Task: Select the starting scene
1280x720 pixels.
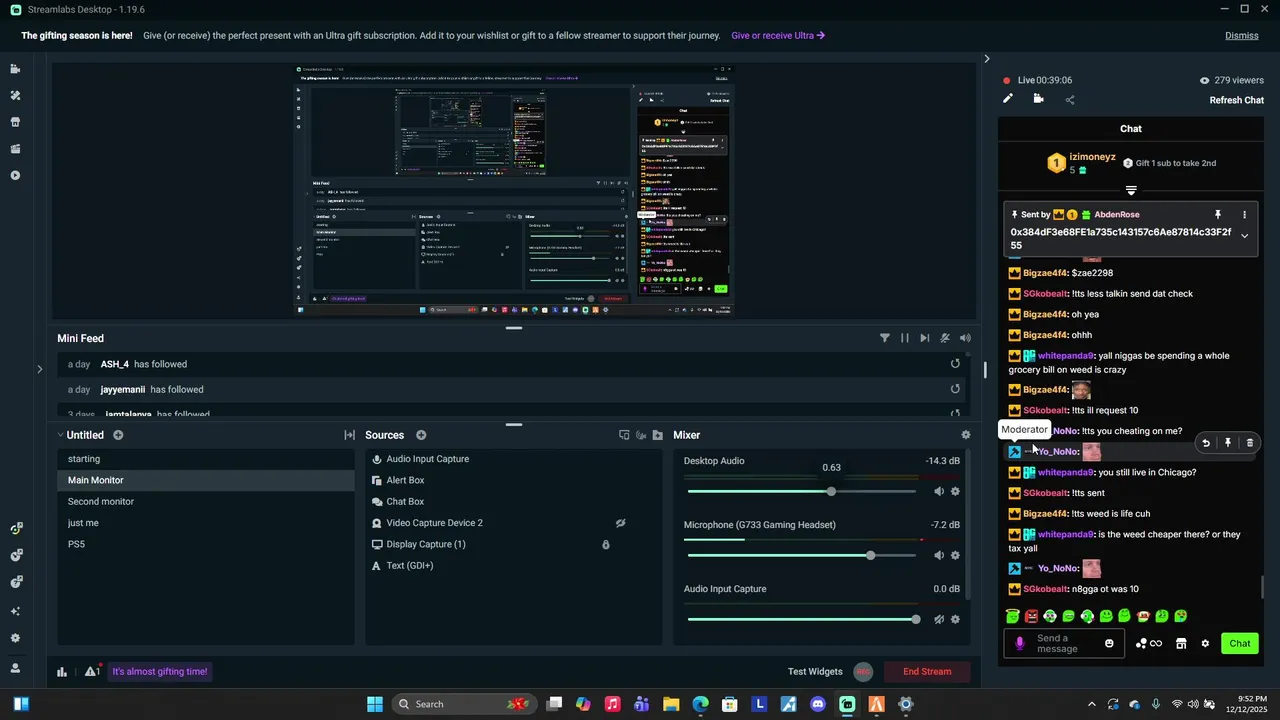Action: pyautogui.click(x=206, y=459)
